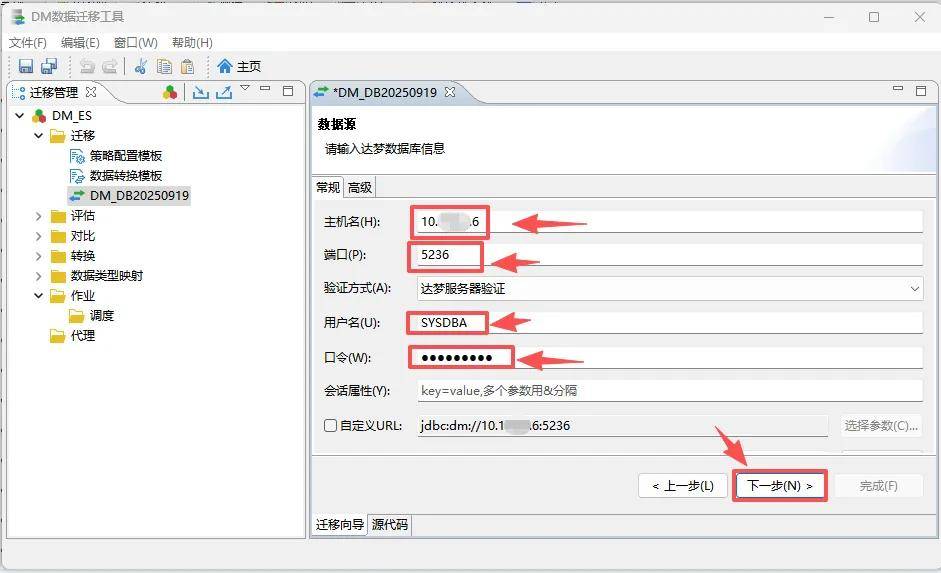
Task: Minimize the editor area
Action: (x=898, y=88)
